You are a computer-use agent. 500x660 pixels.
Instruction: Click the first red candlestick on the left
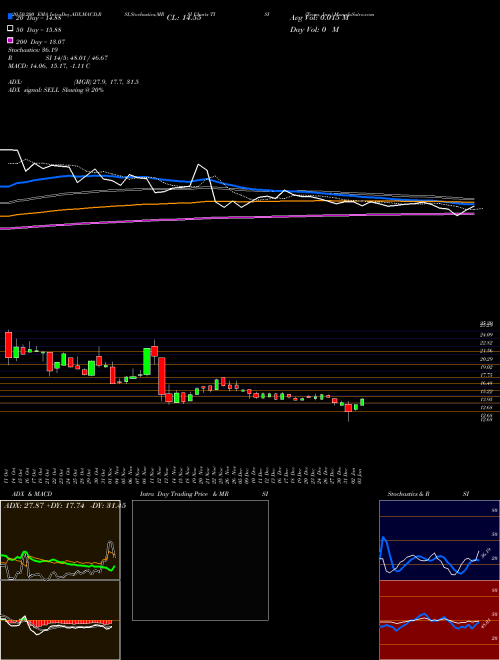(x=8, y=345)
